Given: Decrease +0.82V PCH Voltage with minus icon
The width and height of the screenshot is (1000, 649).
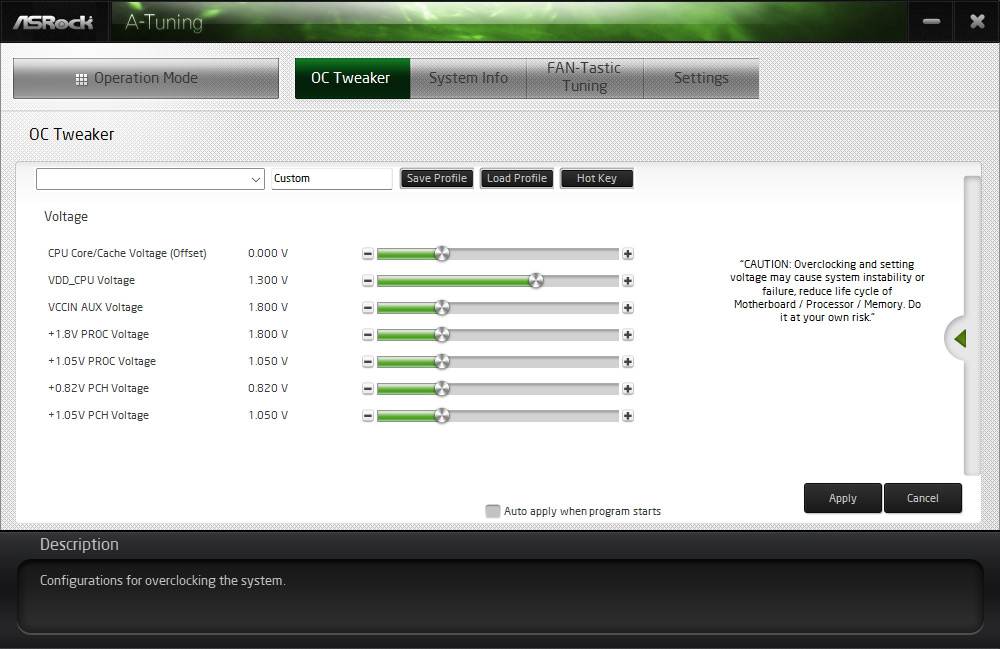Looking at the screenshot, I should (367, 389).
